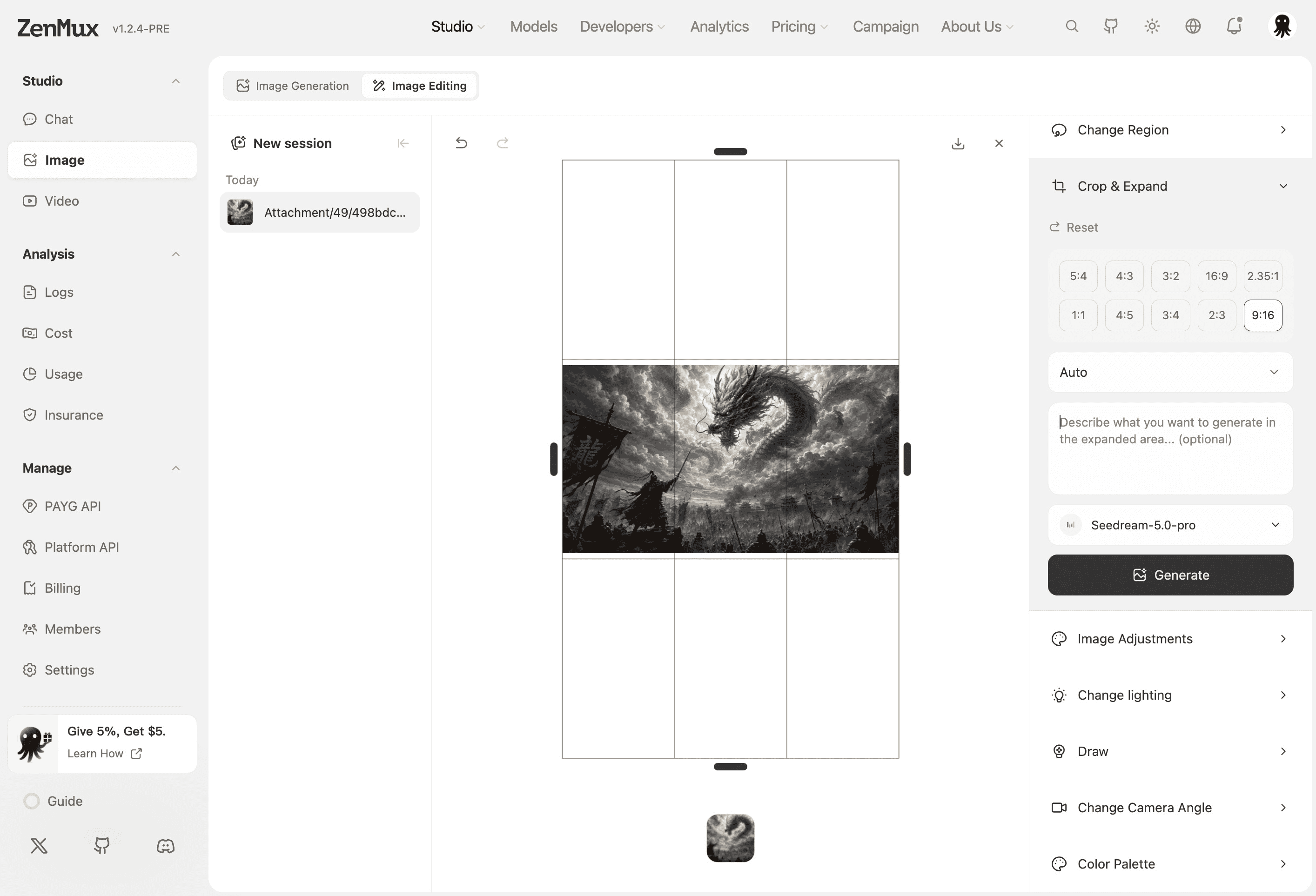
Task: Close the editor with the X icon
Action: 999,143
